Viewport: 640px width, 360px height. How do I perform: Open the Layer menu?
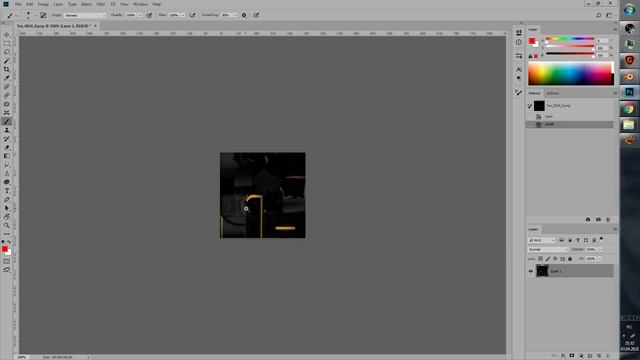(x=58, y=4)
